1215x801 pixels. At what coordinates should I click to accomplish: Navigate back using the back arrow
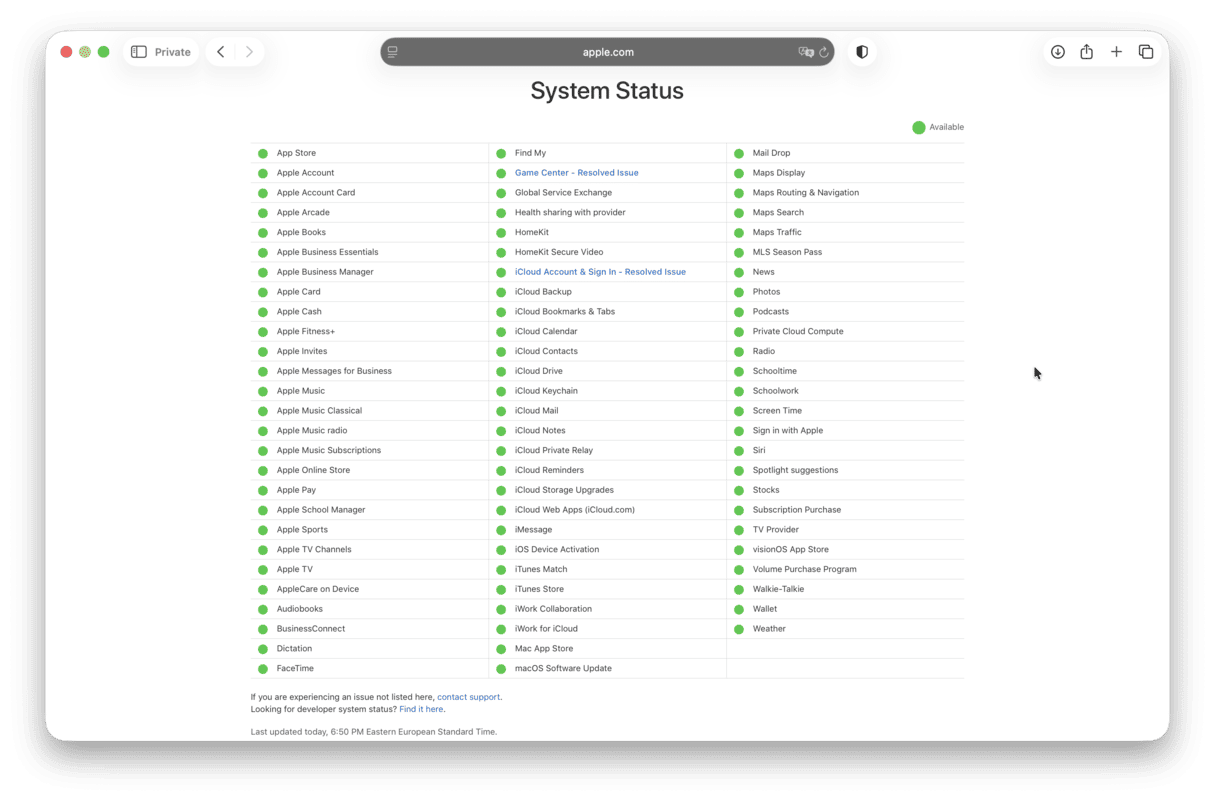[220, 51]
